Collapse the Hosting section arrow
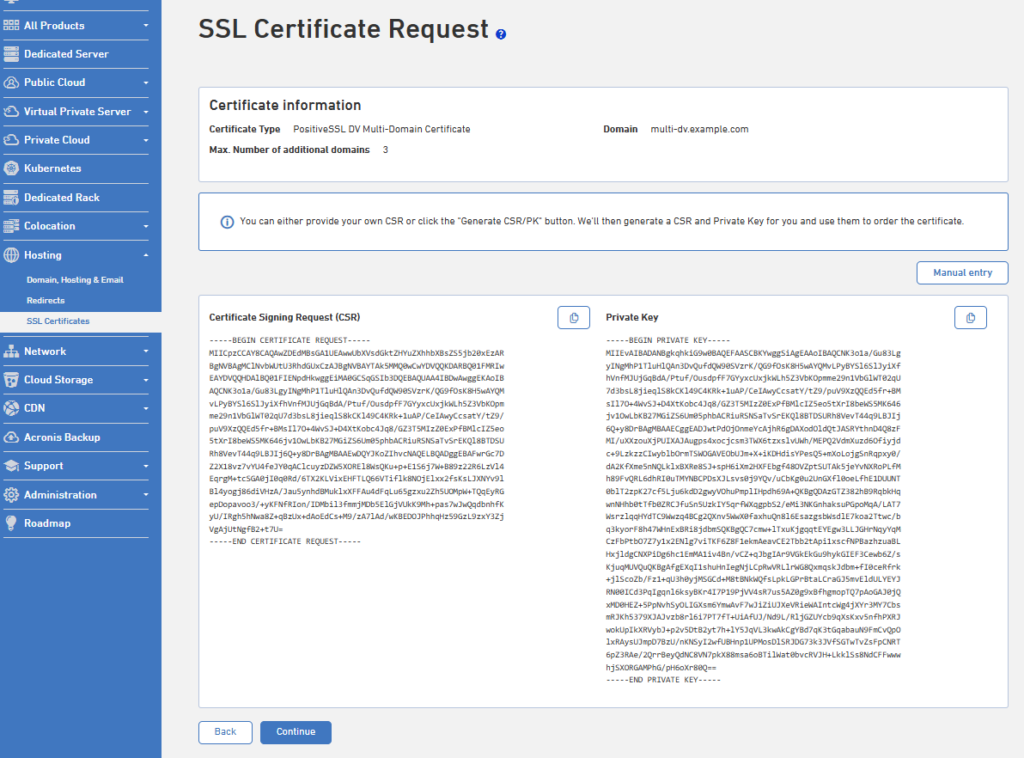Image resolution: width=1024 pixels, height=758 pixels. 146,255
